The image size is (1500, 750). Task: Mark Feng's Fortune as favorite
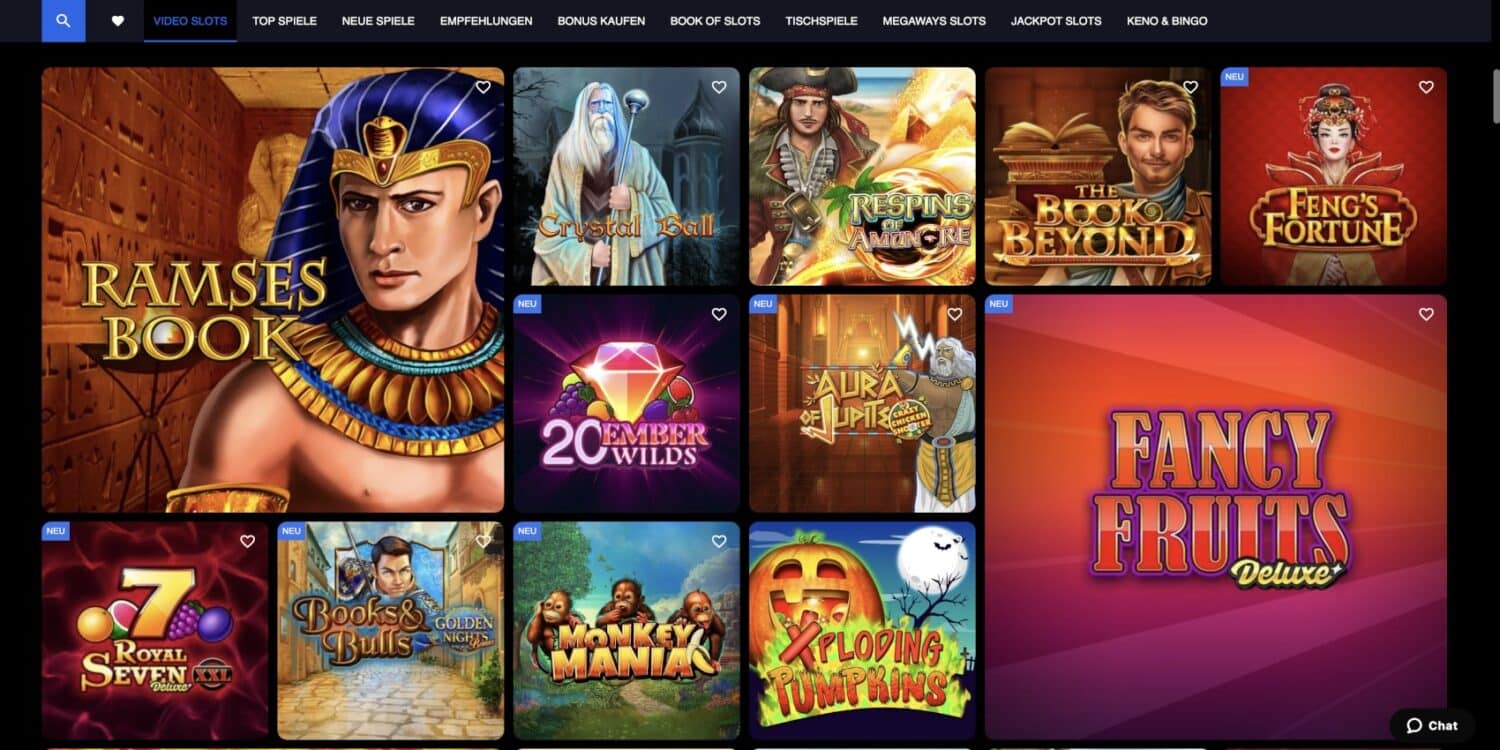pos(1426,87)
